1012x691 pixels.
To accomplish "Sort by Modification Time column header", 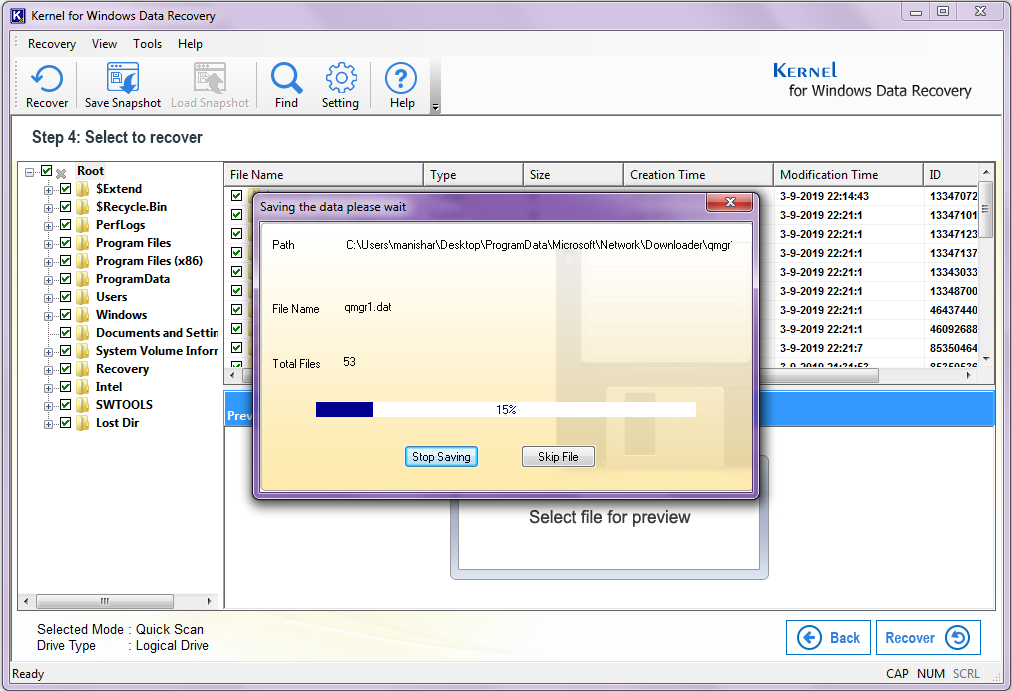I will tap(848, 175).
